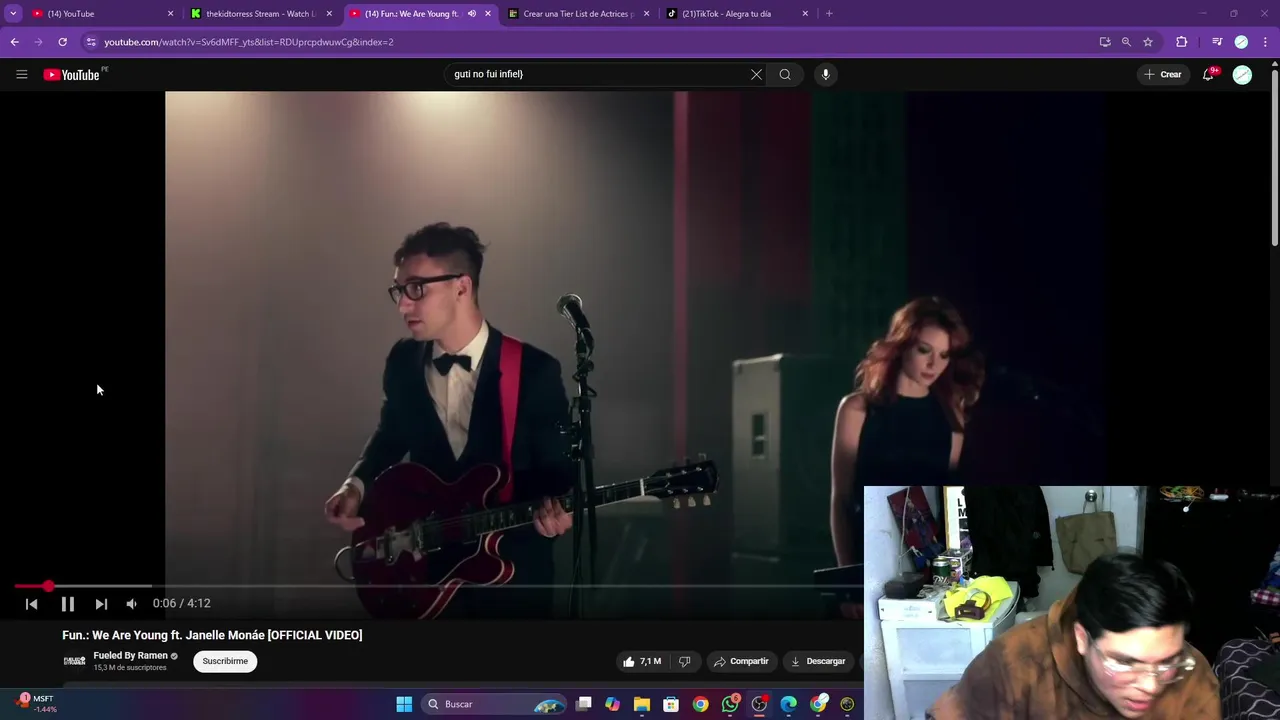Open OBS Studio from the taskbar

point(759,704)
